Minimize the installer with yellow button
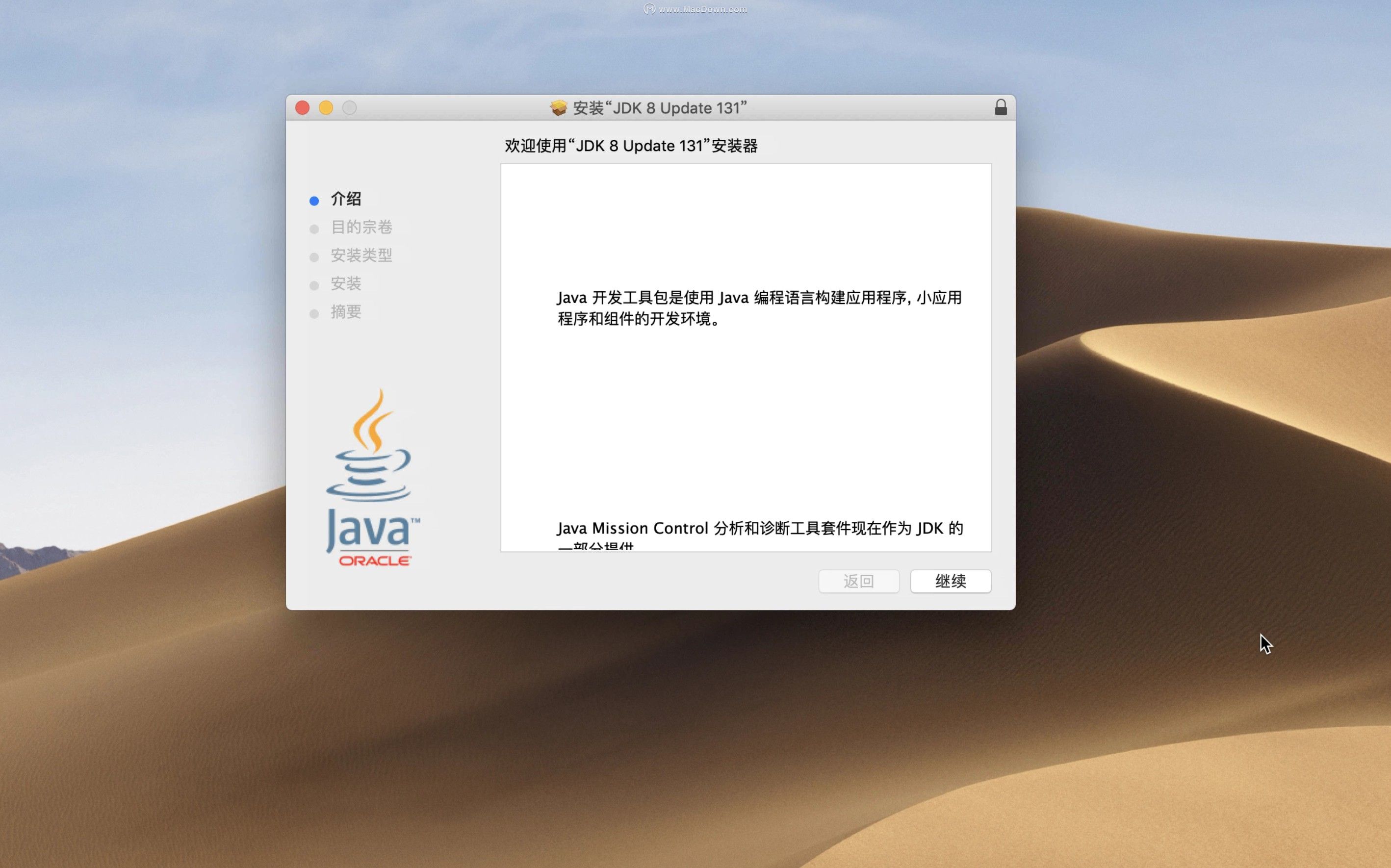The width and height of the screenshot is (1391, 868). (326, 108)
